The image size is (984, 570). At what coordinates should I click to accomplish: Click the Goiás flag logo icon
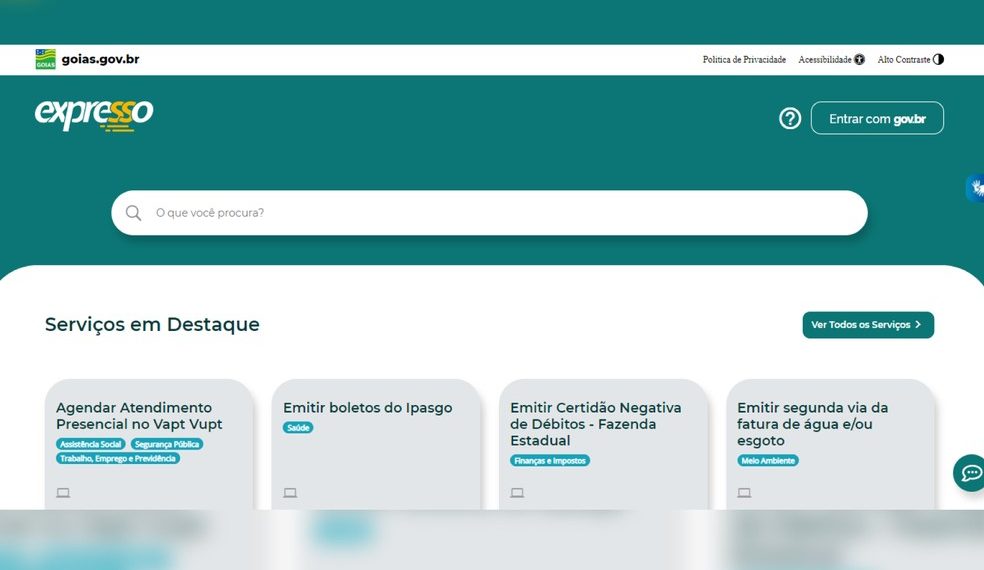45,59
